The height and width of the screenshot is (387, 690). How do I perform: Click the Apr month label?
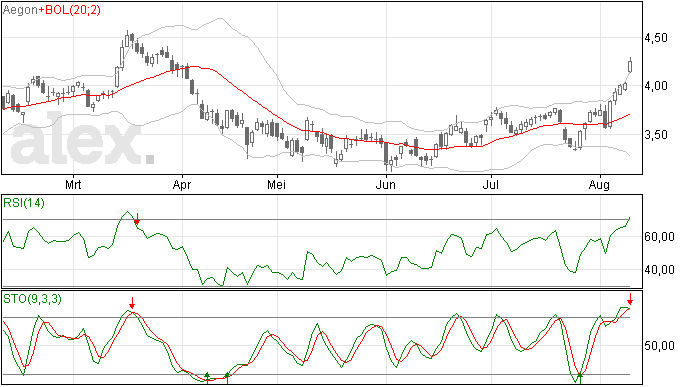(x=182, y=184)
